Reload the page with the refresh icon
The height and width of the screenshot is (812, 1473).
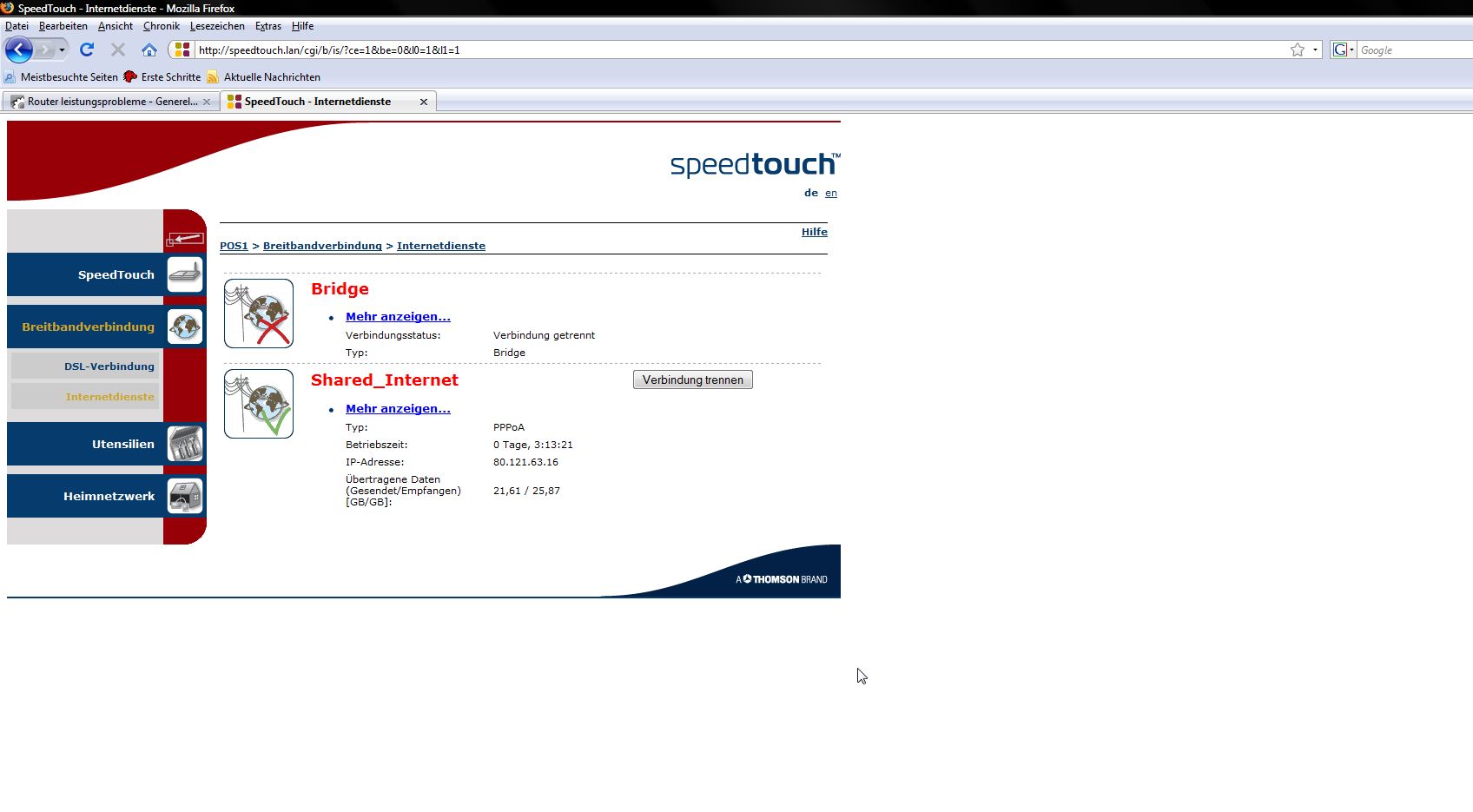[87, 50]
